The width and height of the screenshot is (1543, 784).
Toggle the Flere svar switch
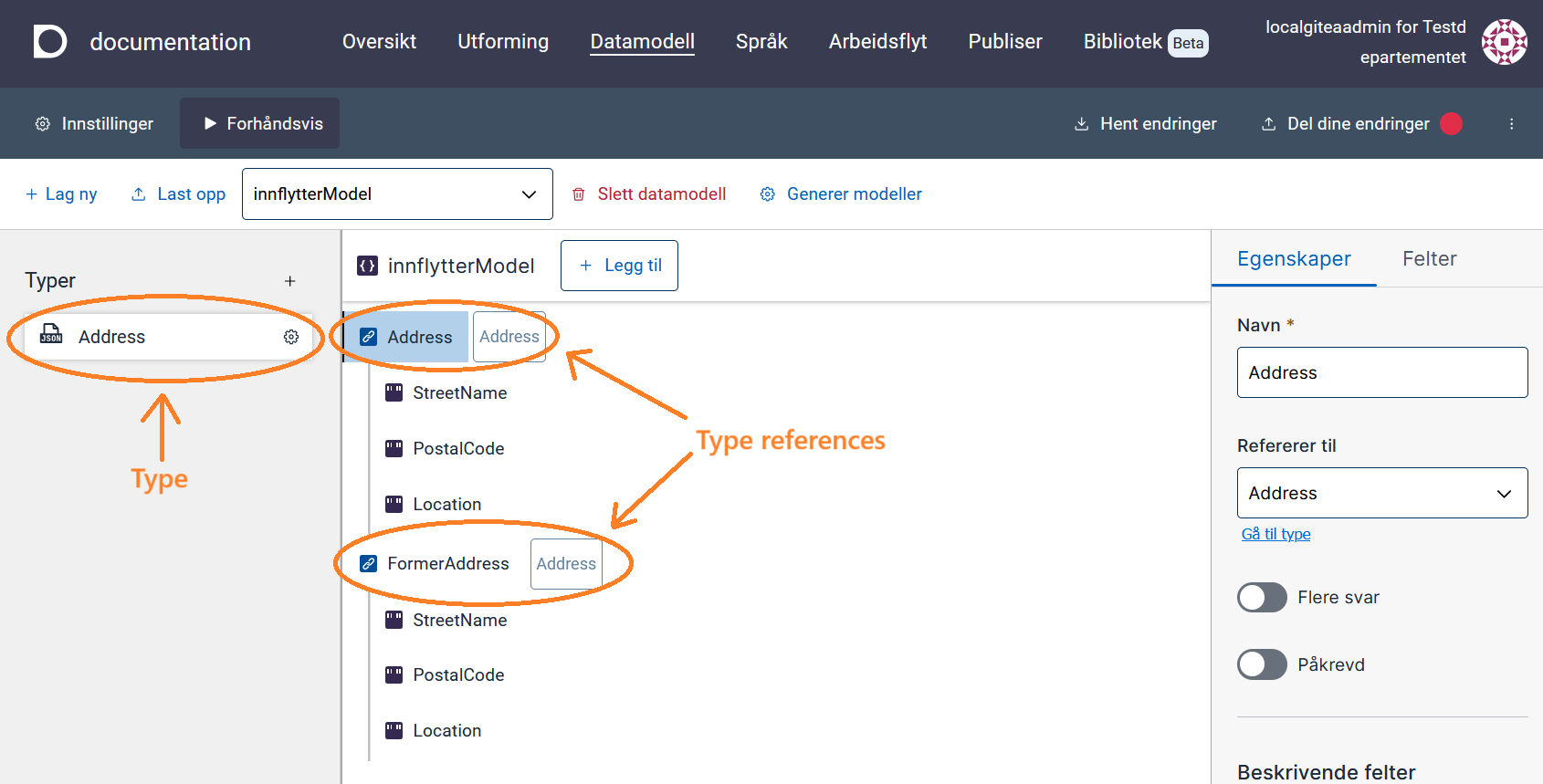click(x=1262, y=598)
